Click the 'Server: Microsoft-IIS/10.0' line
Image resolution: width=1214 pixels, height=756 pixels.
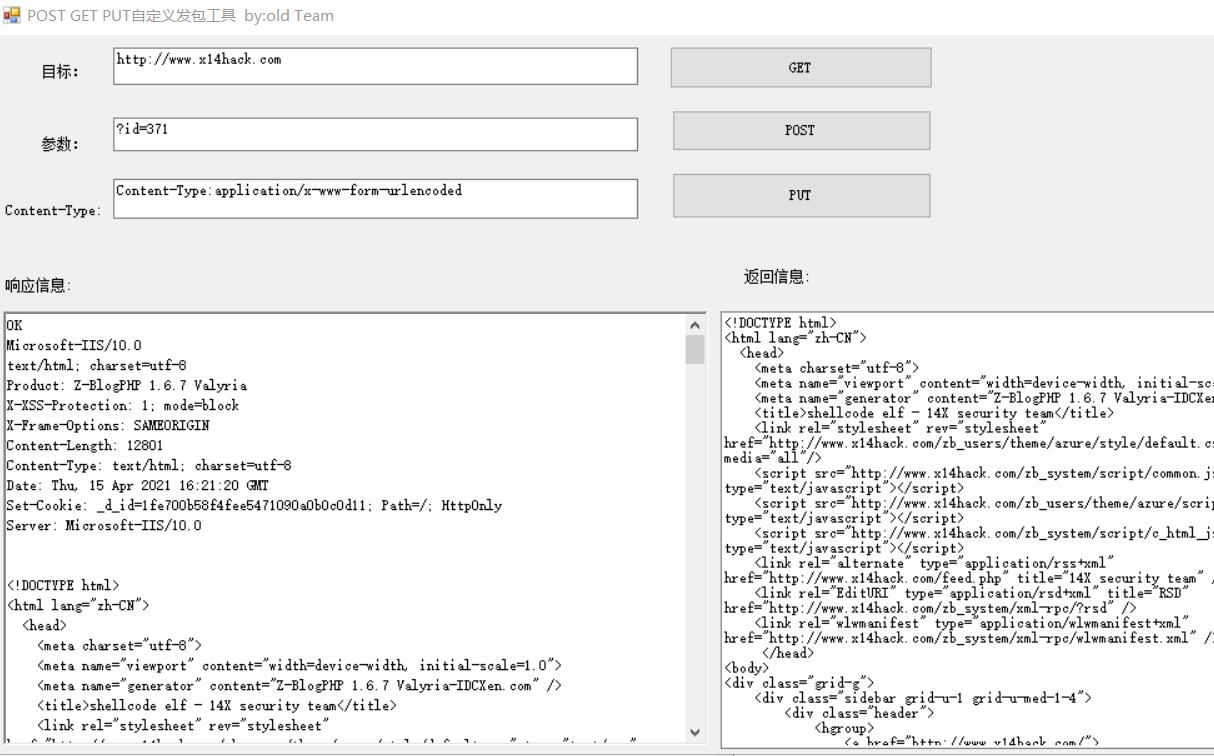[x=104, y=525]
